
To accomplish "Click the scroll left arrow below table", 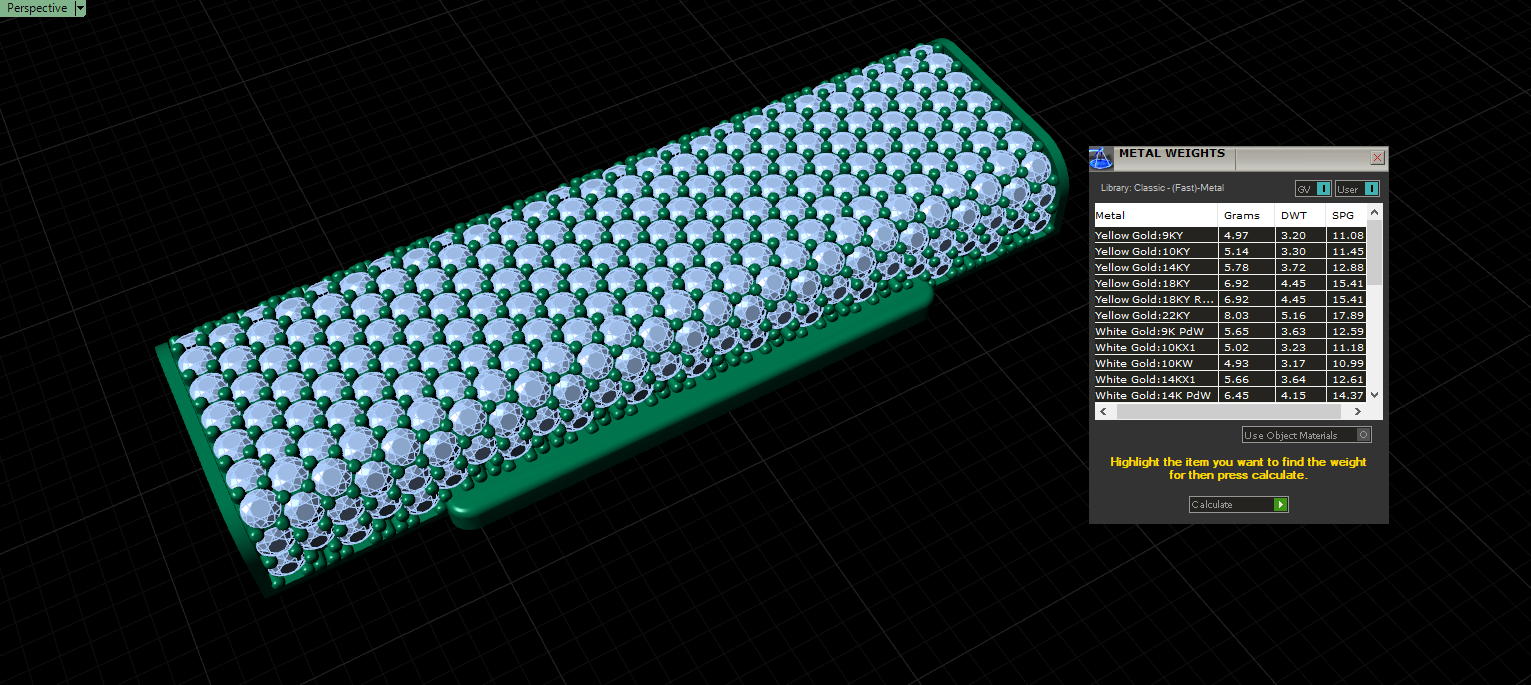I will click(1102, 412).
